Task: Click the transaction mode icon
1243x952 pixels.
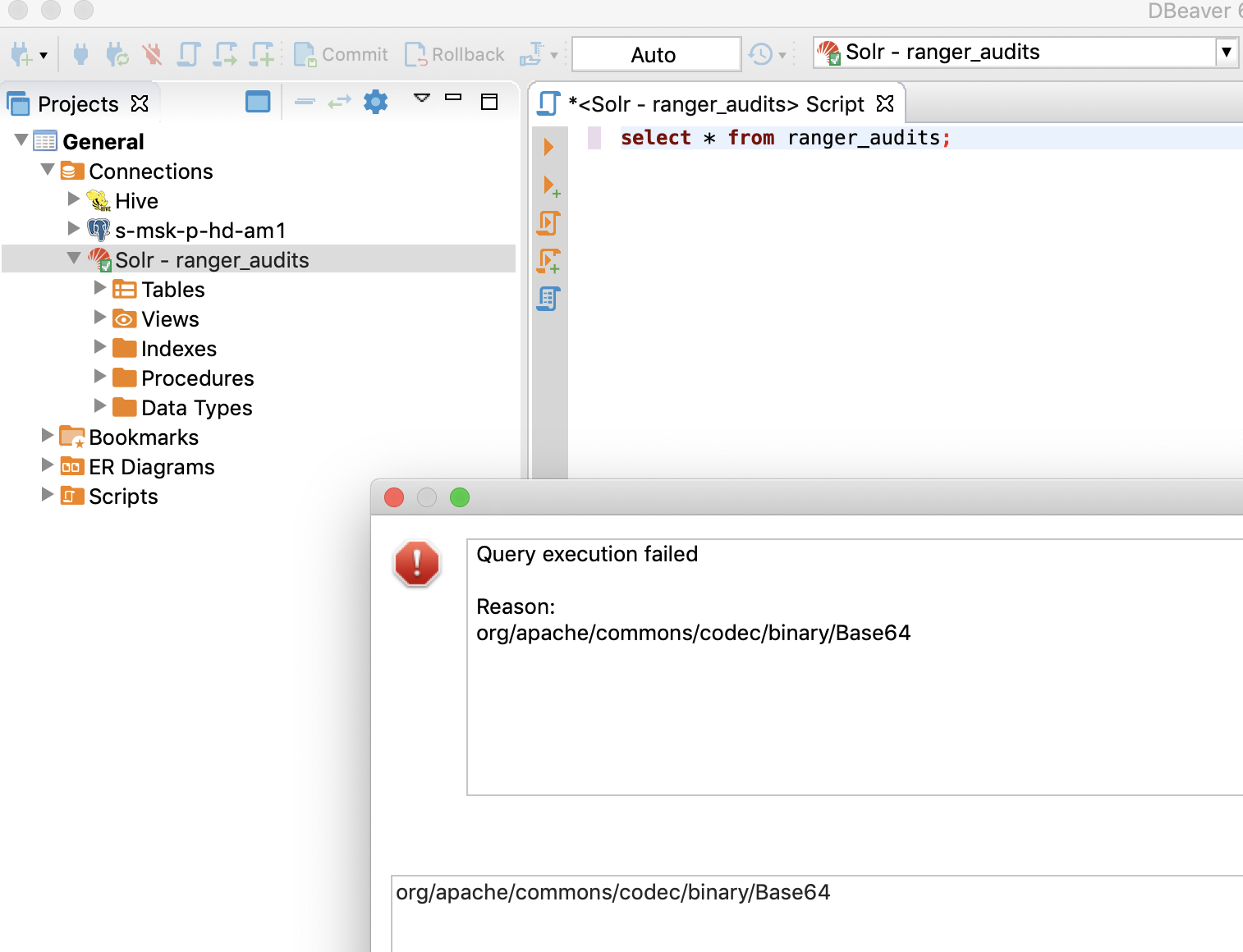Action: tap(531, 55)
